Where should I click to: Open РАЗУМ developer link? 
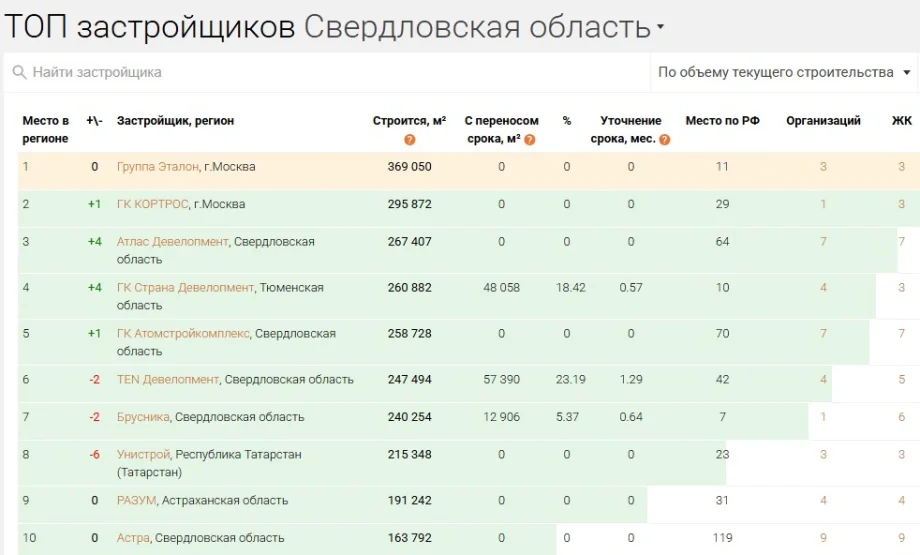(x=136, y=500)
